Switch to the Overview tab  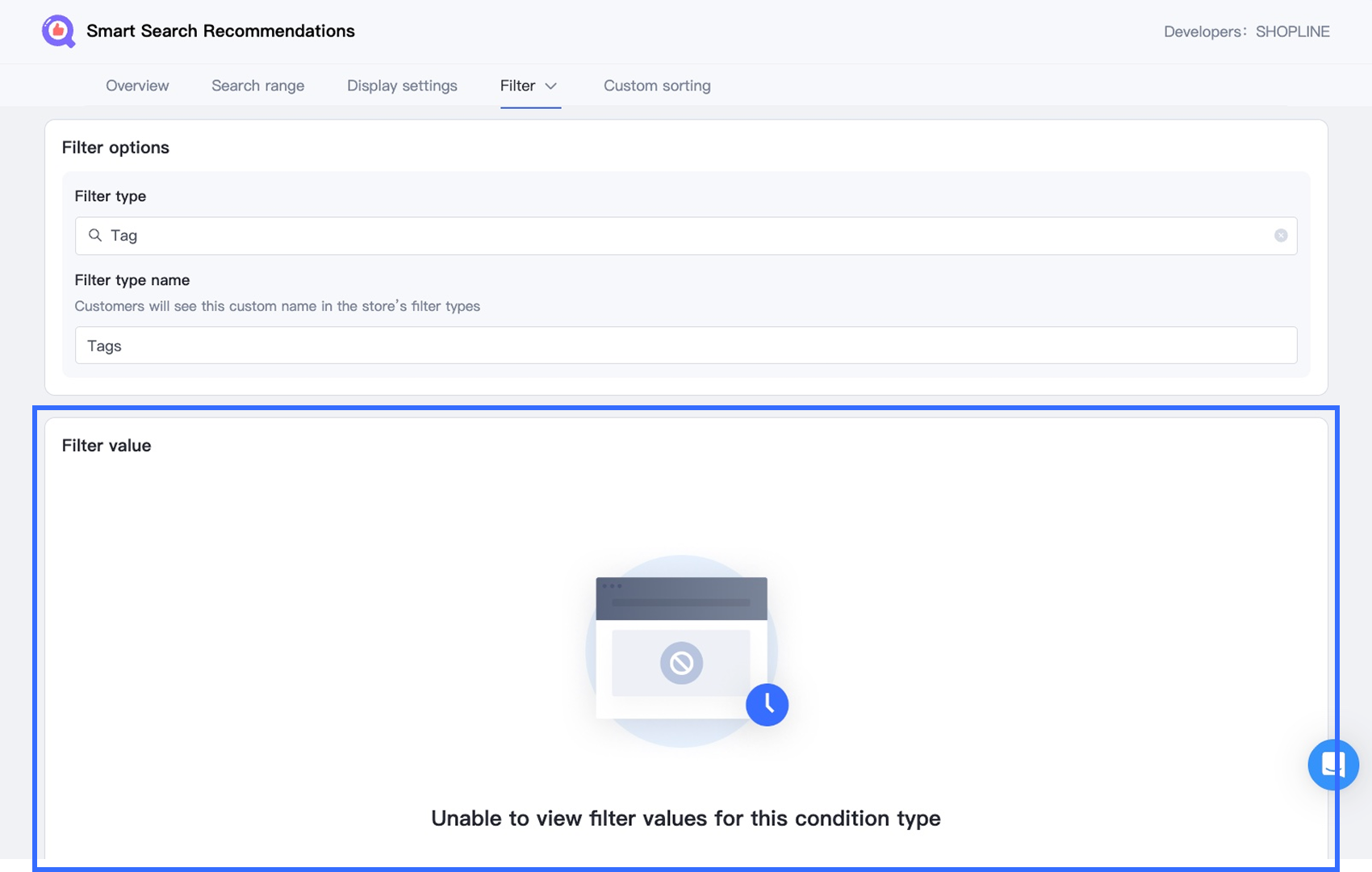point(137,86)
